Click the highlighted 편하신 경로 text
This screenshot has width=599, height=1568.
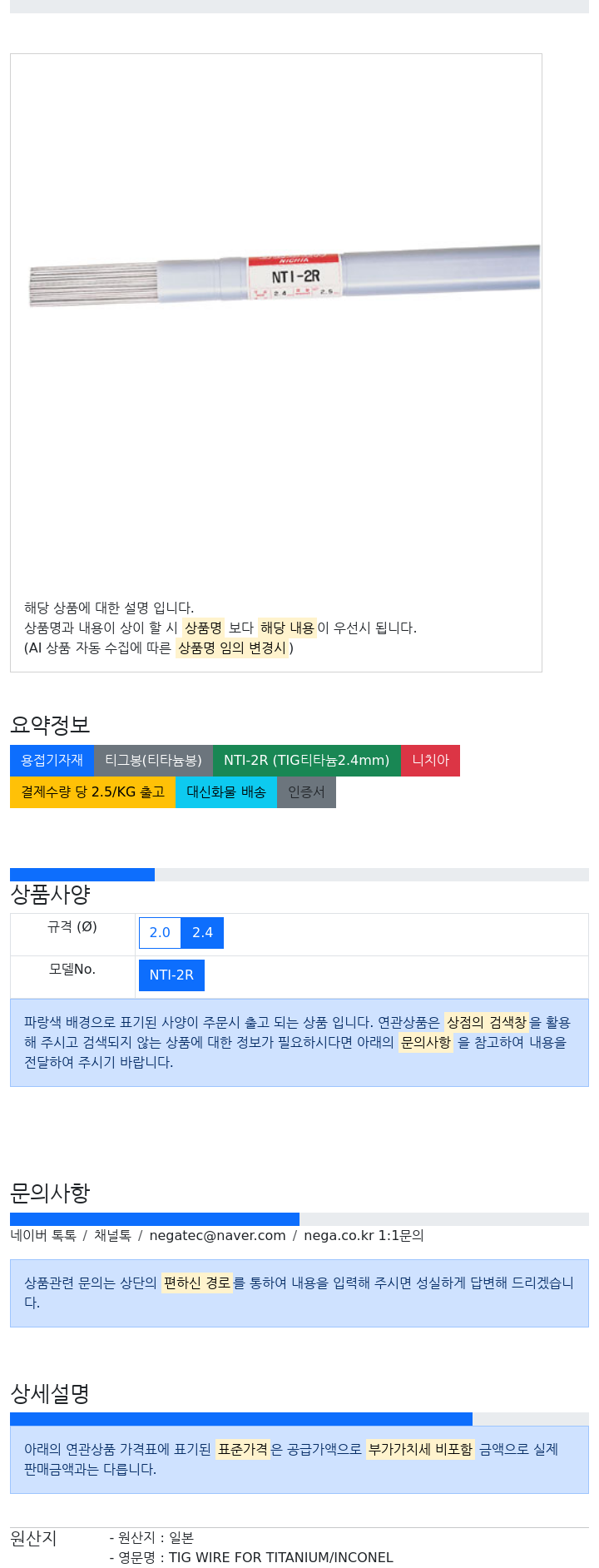click(196, 1283)
